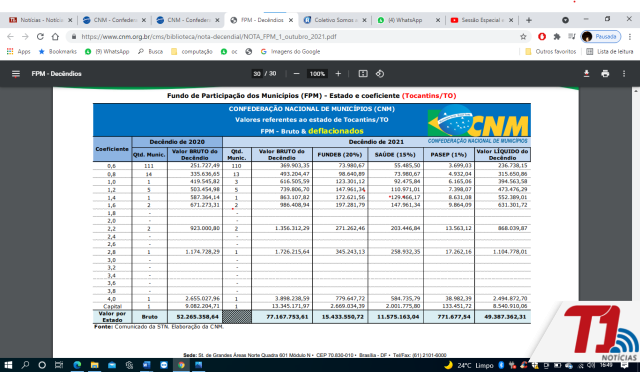640x372 pixels.
Task: Switch to the Coletivo Somos tab
Action: coord(336,20)
